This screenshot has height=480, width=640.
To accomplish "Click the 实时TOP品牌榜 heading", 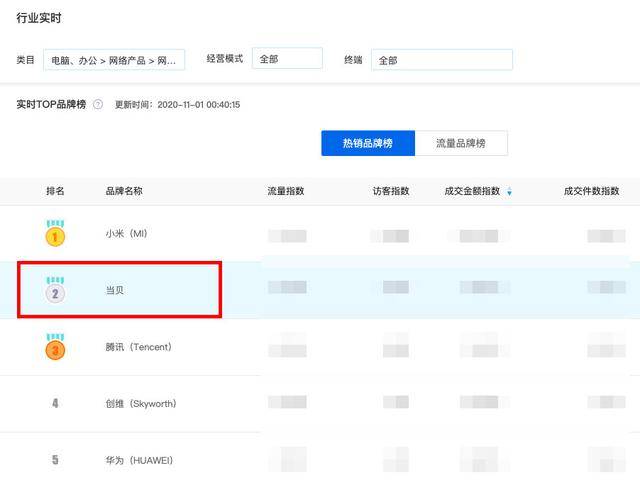I will pyautogui.click(x=51, y=104).
